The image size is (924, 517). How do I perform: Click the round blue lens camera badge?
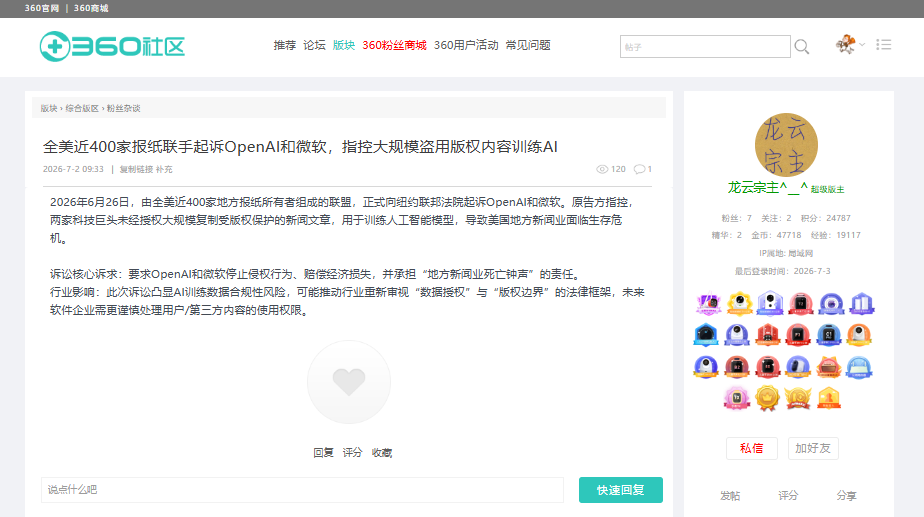(831, 304)
